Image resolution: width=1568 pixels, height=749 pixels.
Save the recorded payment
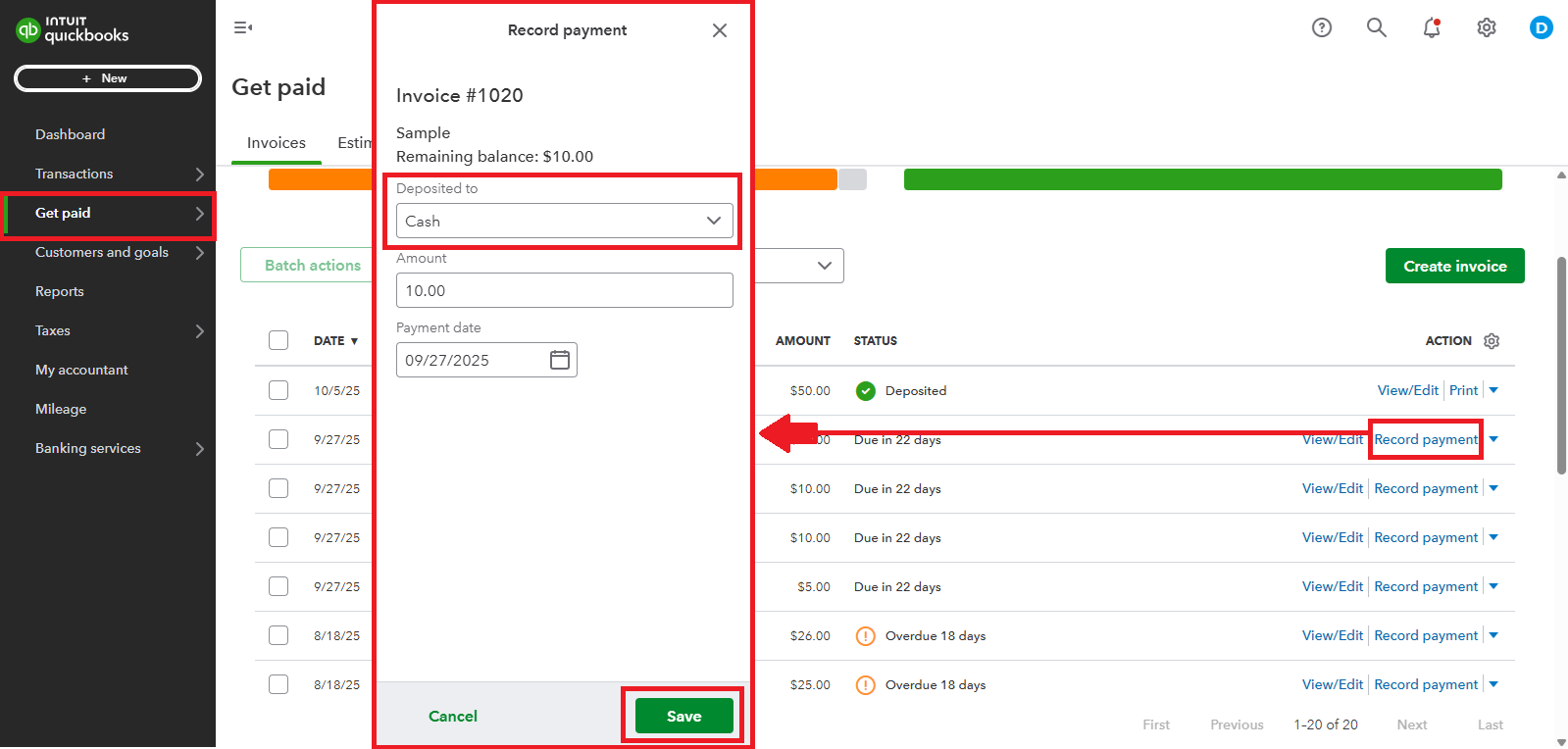683,716
